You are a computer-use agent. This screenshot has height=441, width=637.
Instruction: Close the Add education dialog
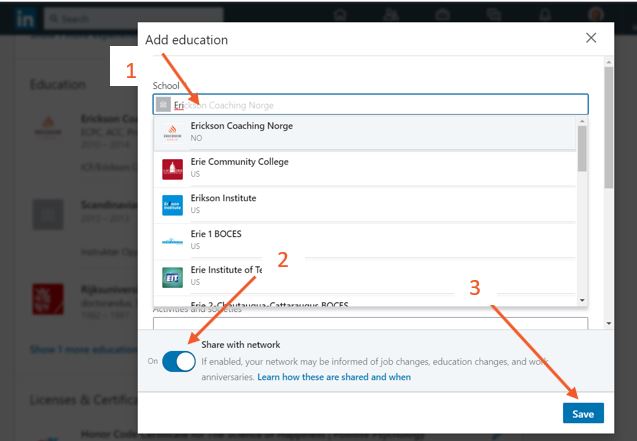591,38
